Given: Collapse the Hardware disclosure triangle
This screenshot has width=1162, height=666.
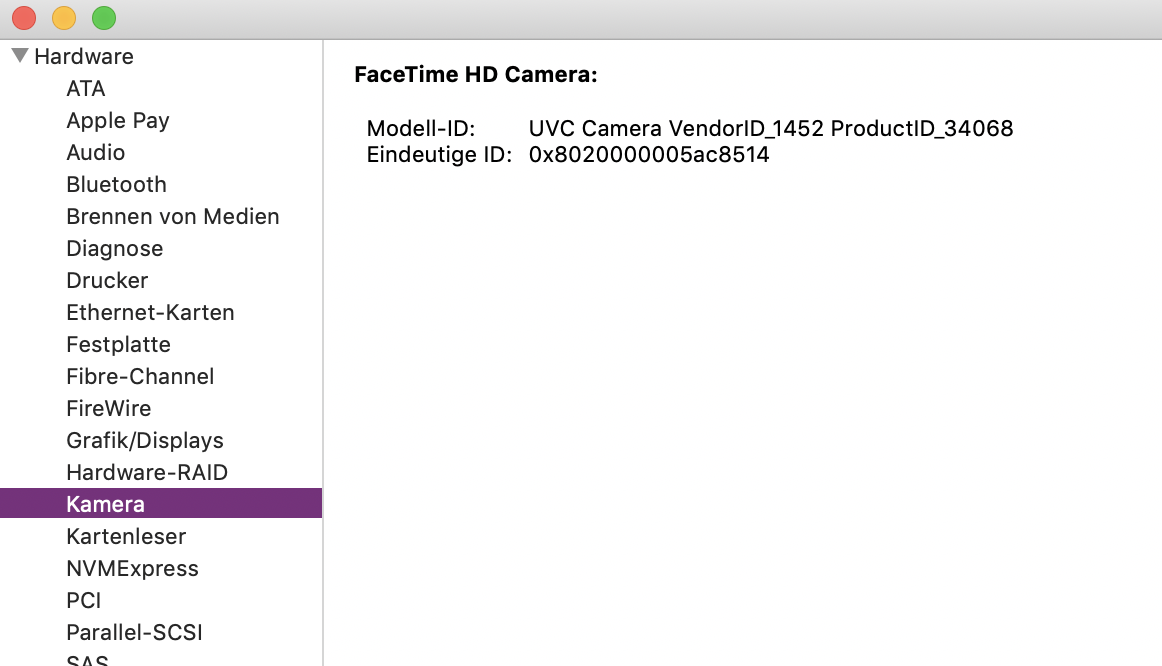Looking at the screenshot, I should click(20, 56).
